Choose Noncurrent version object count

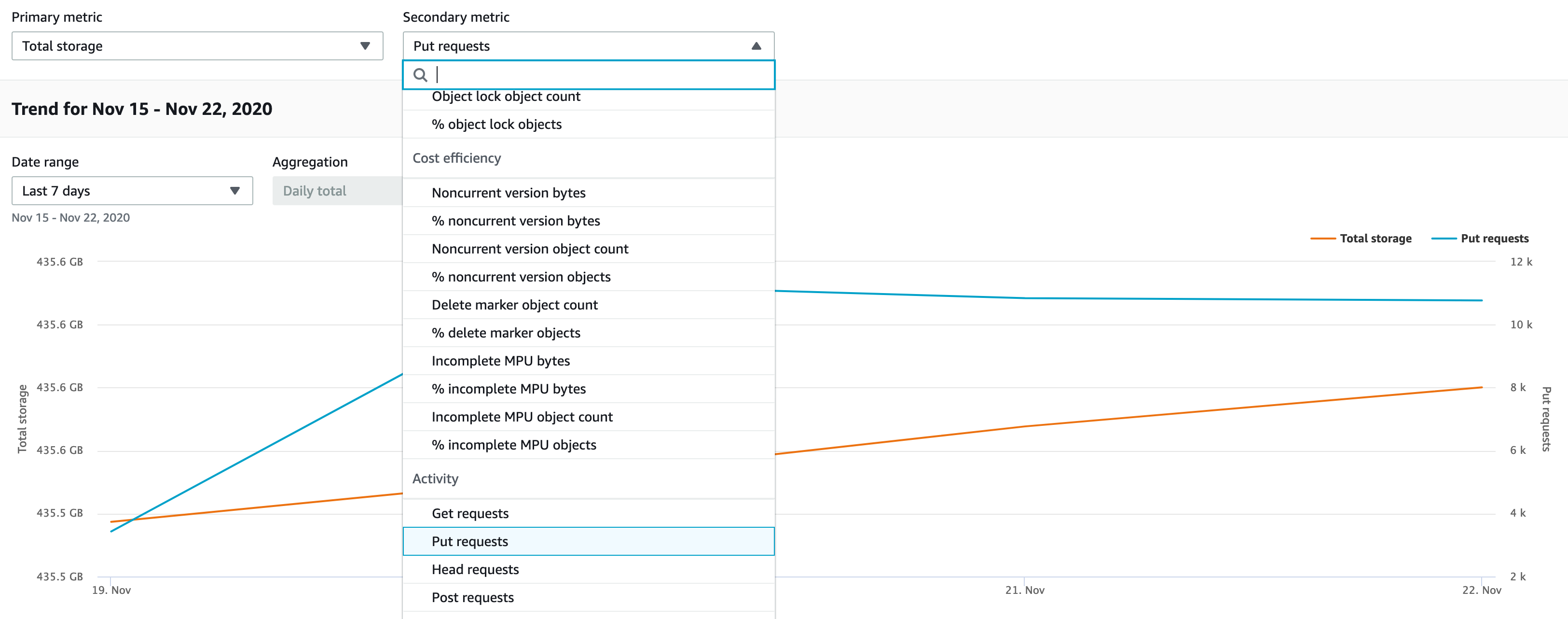tap(530, 249)
